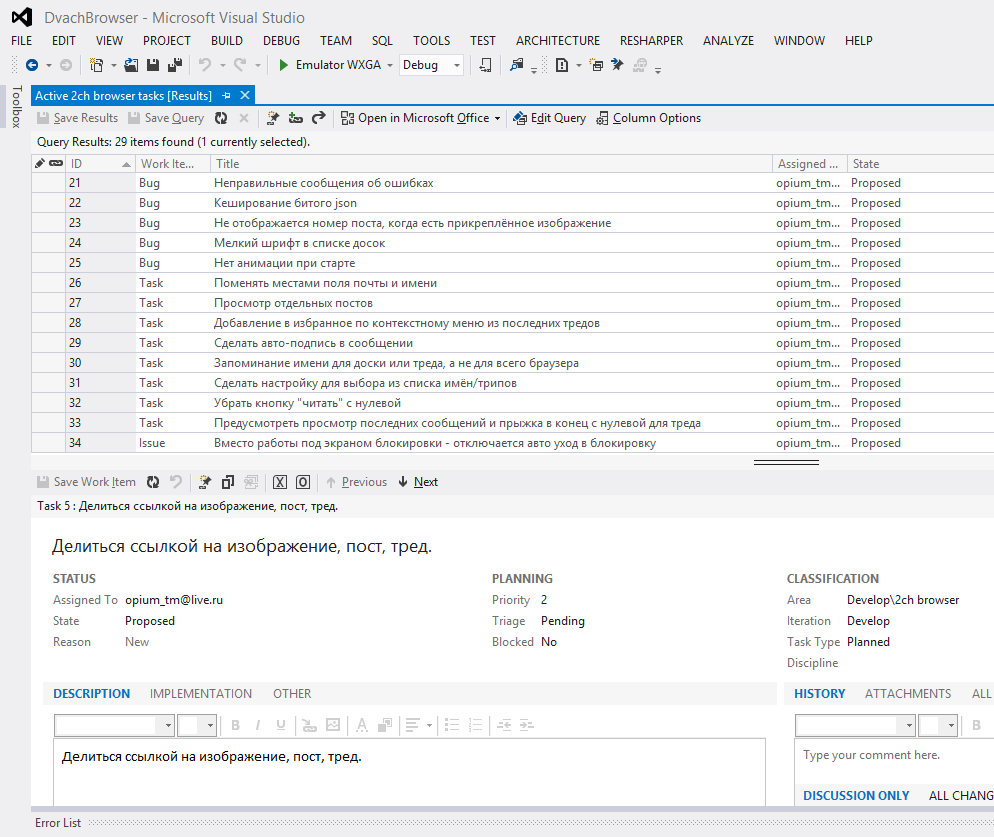Open the Toolbox side panel
The image size is (994, 837).
click(x=17, y=107)
